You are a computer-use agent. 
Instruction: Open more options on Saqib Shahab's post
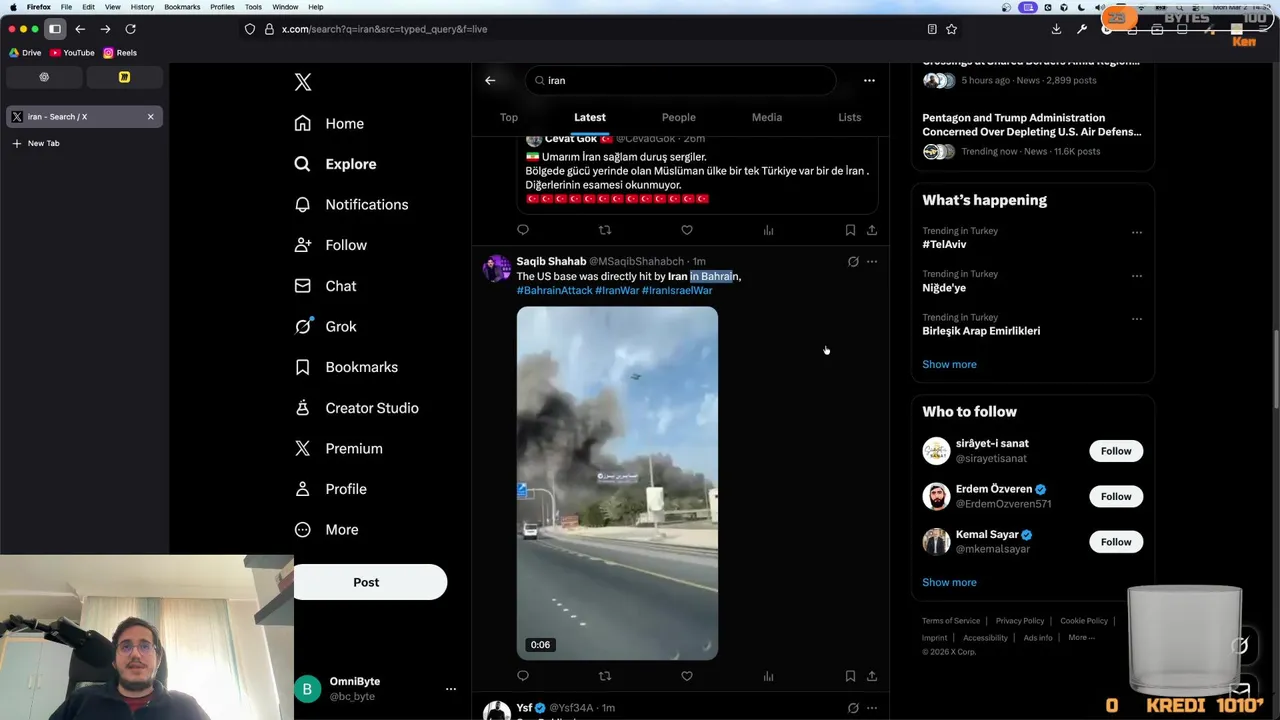click(872, 262)
